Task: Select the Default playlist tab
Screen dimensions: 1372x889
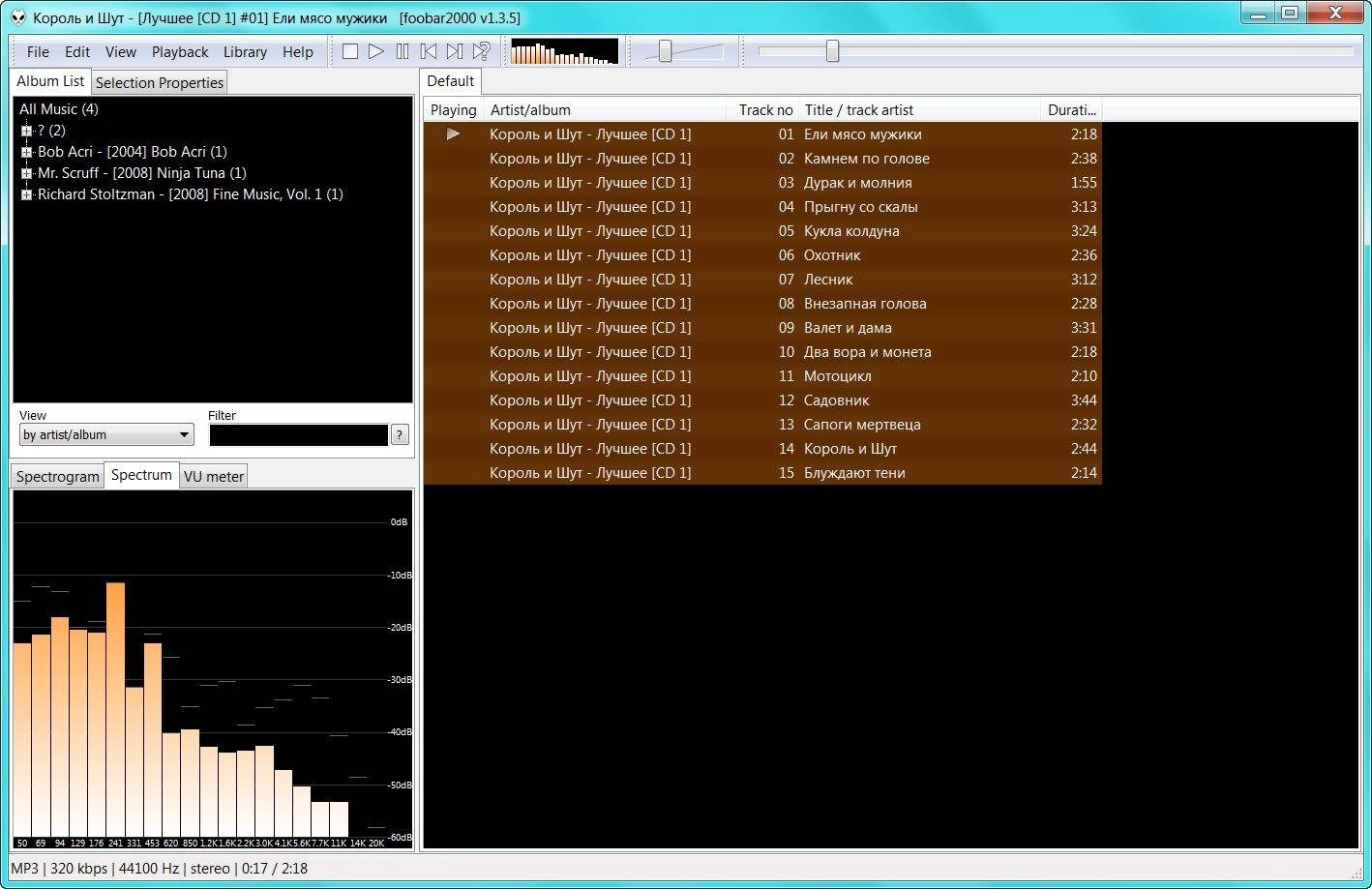Action: click(451, 81)
